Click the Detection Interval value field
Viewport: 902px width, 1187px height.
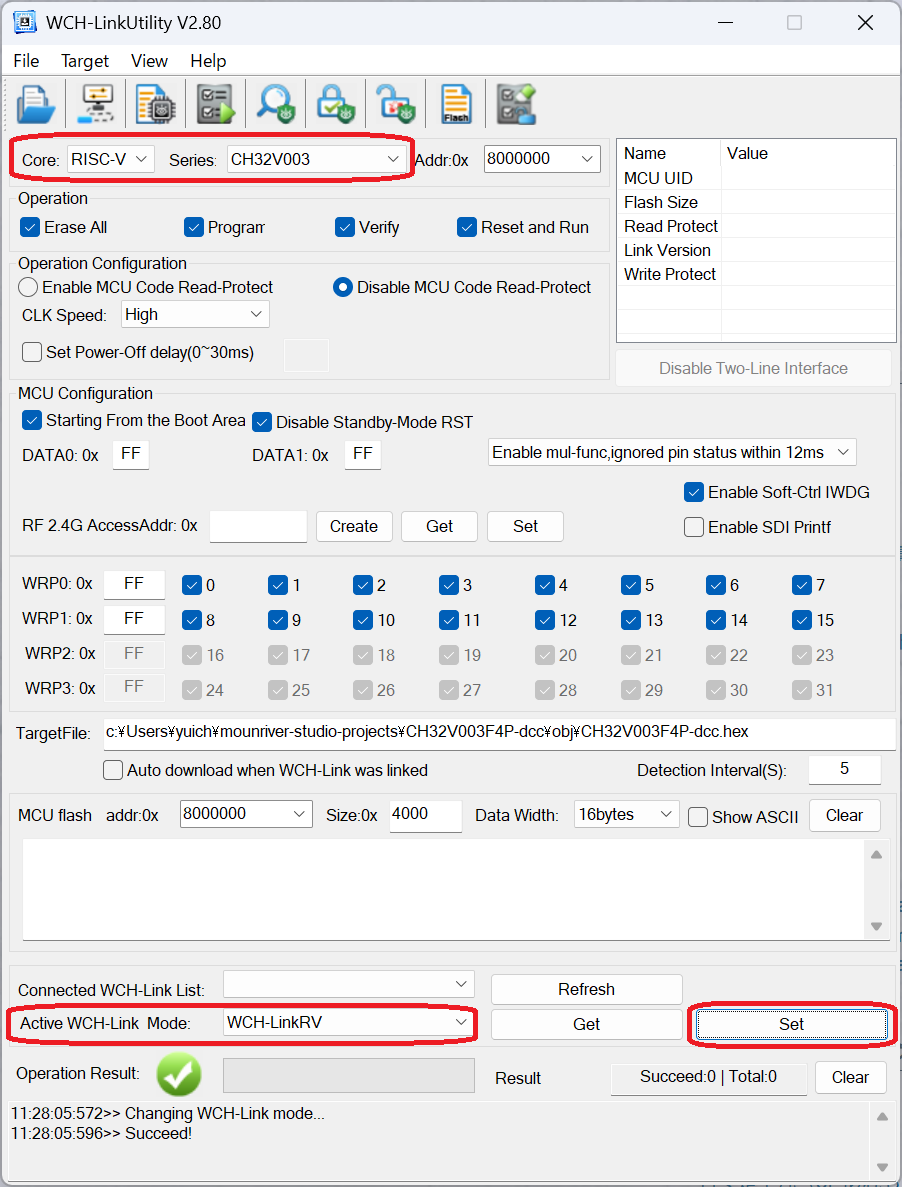[844, 769]
